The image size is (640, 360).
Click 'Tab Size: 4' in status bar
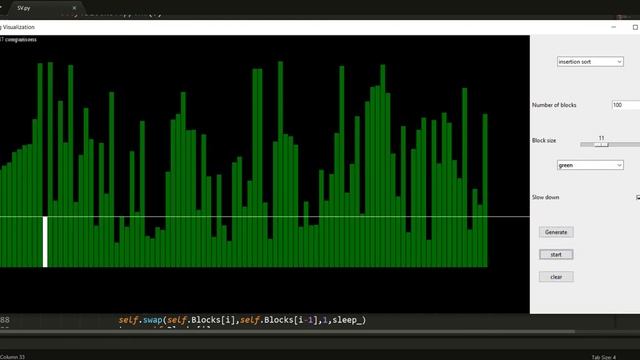click(x=603, y=357)
